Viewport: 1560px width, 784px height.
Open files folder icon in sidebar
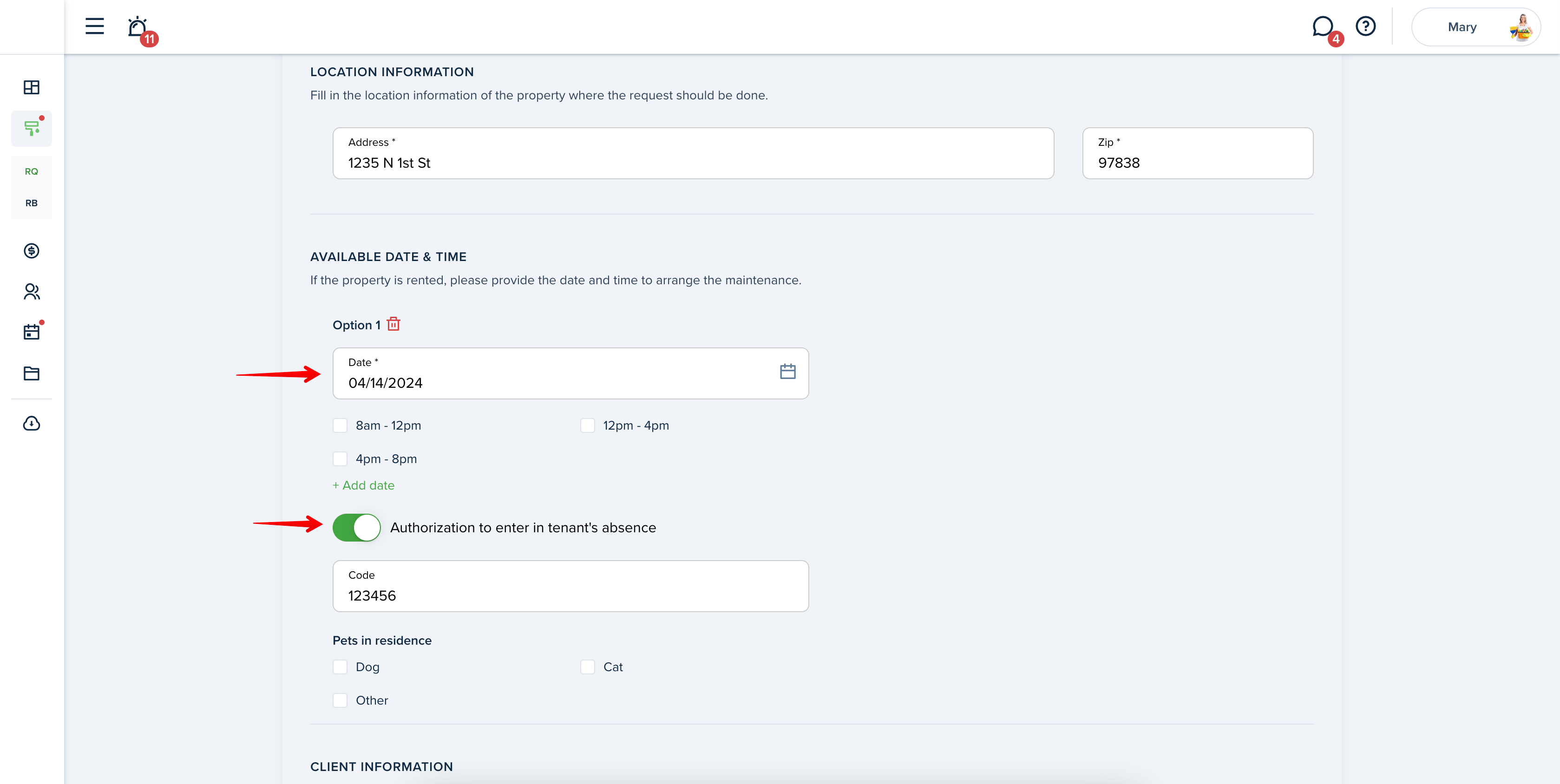pyautogui.click(x=32, y=373)
